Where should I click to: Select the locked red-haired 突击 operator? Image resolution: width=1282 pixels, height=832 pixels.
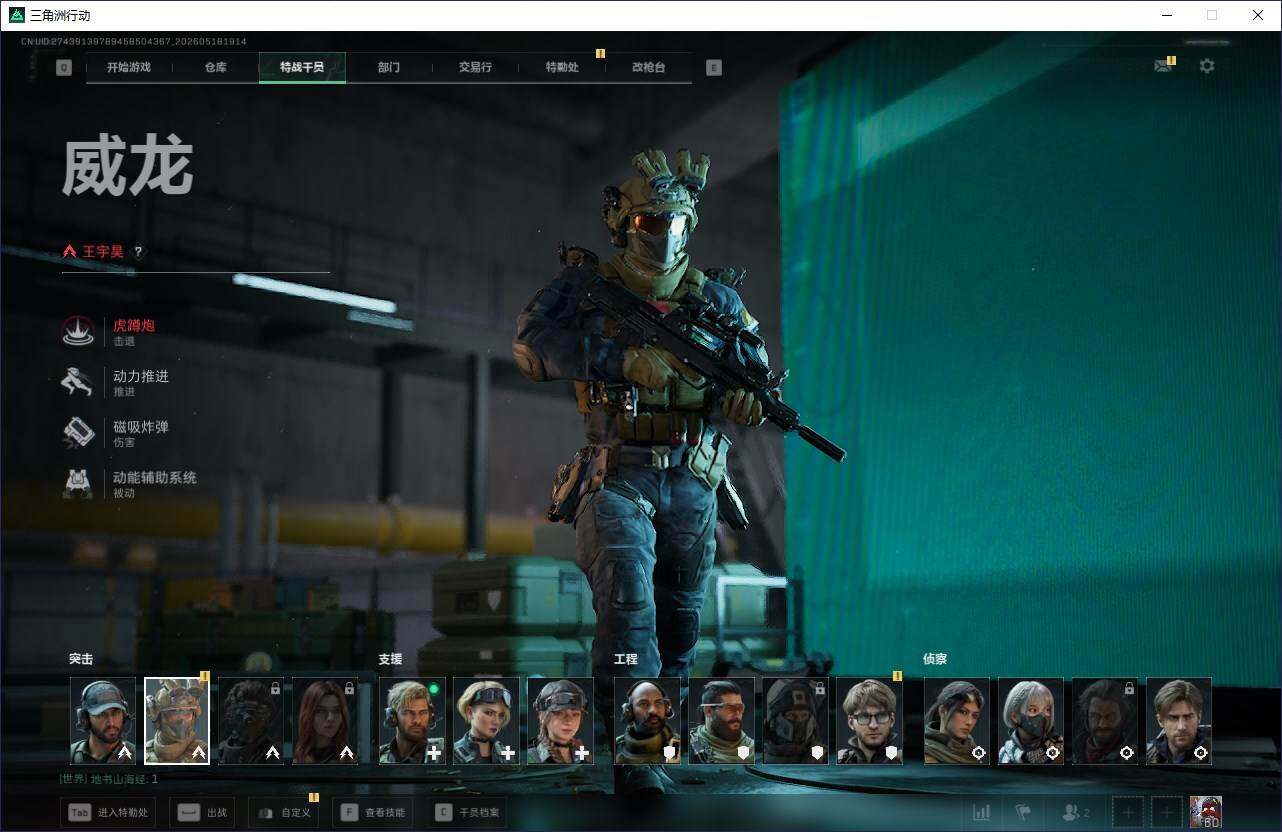[x=325, y=721]
